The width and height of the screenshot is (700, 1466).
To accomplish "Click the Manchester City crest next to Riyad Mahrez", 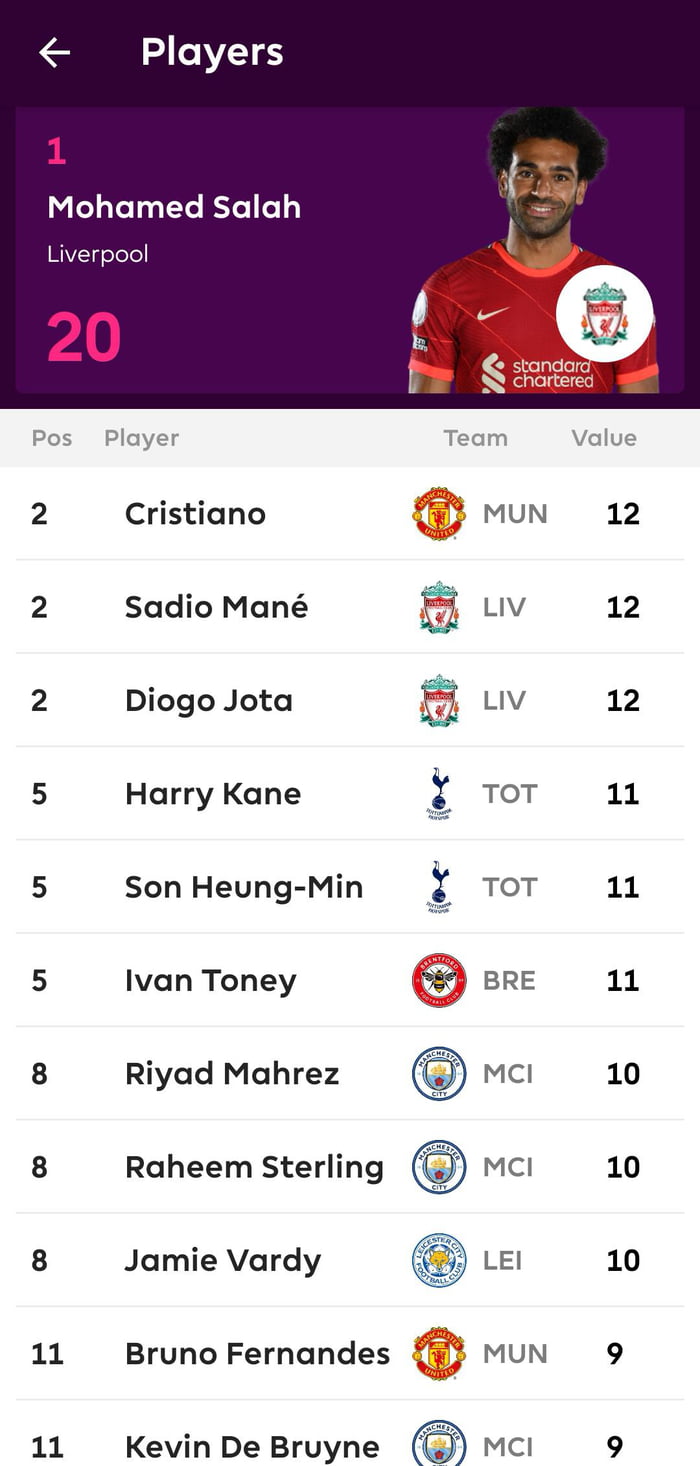I will (438, 1073).
